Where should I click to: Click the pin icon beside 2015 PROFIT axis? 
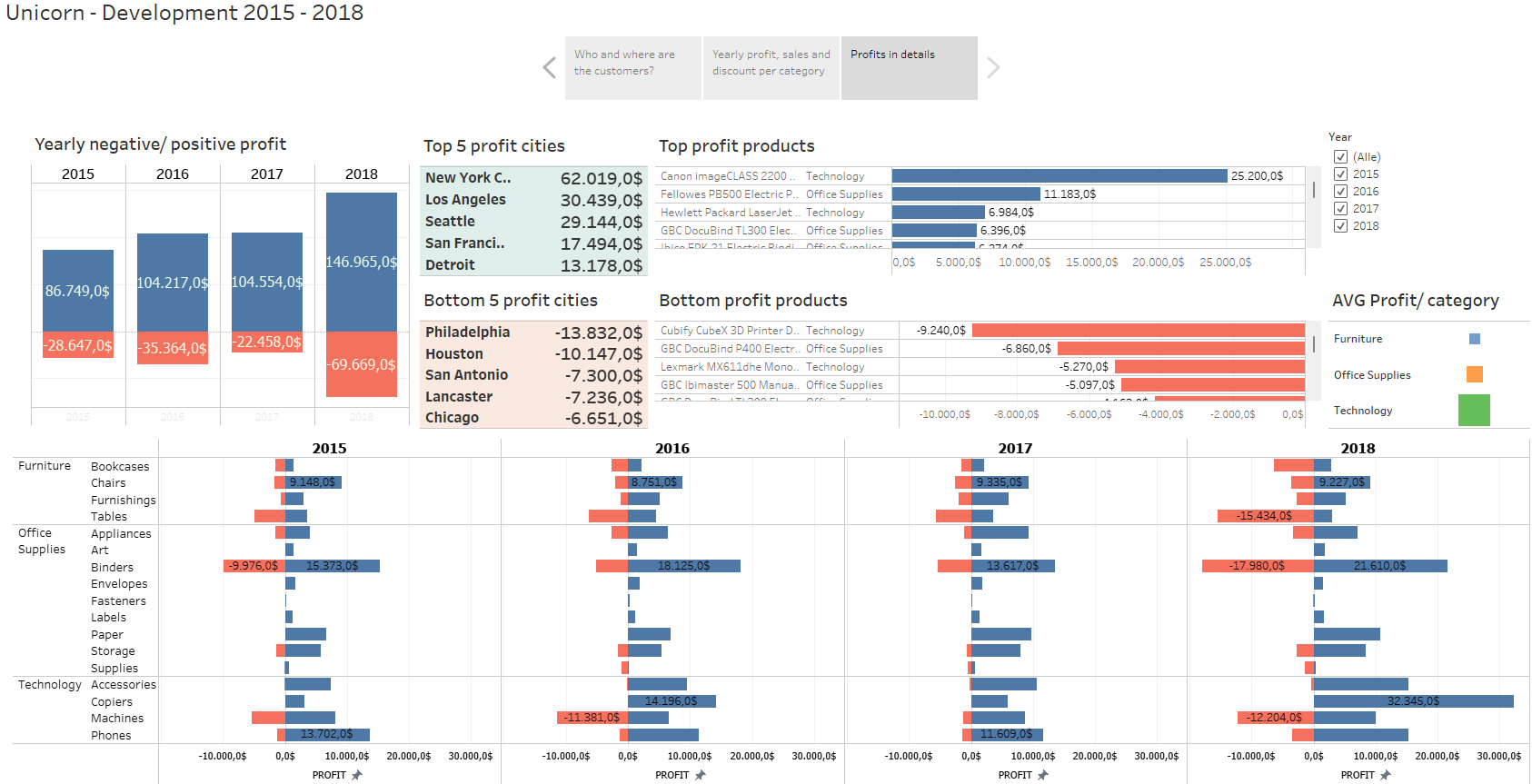(357, 775)
